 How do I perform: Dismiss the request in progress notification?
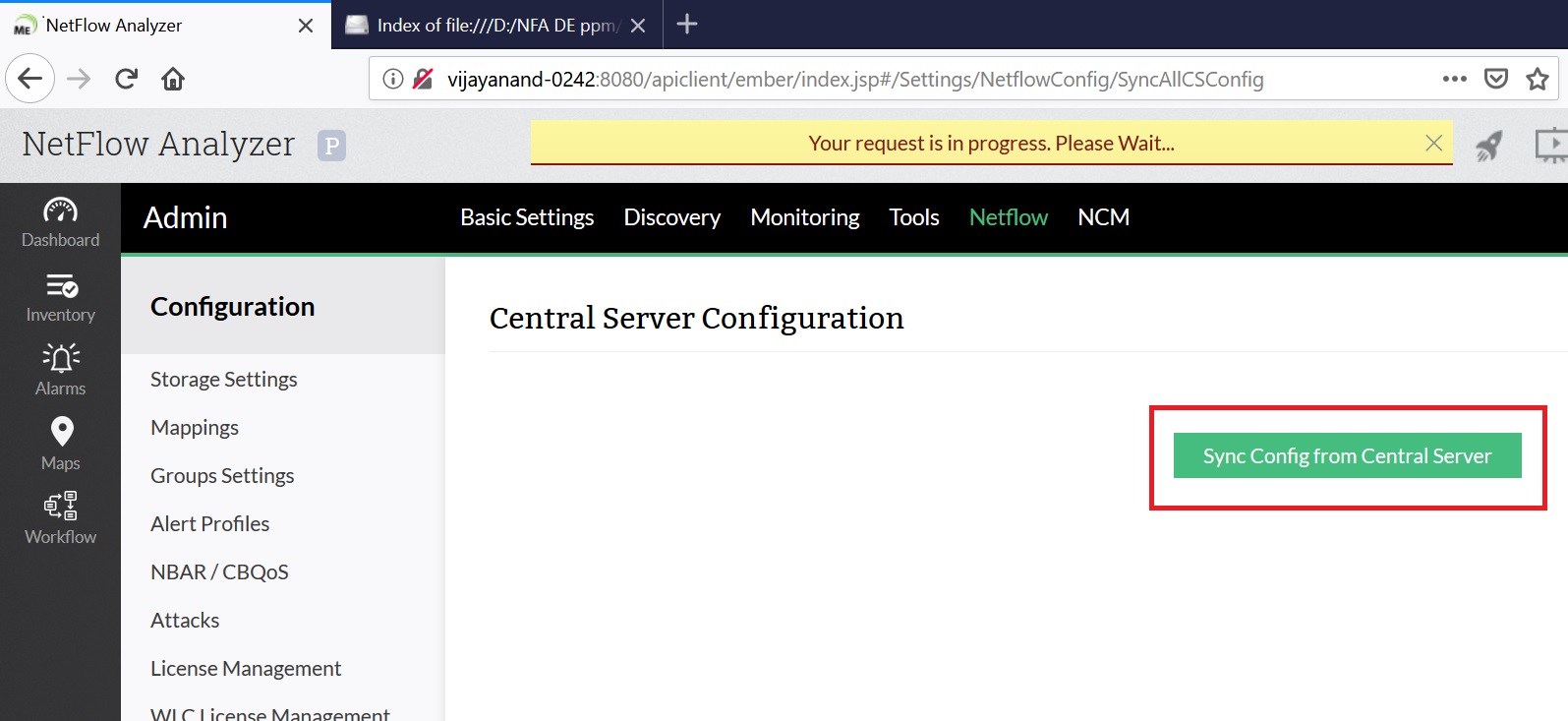point(1434,144)
